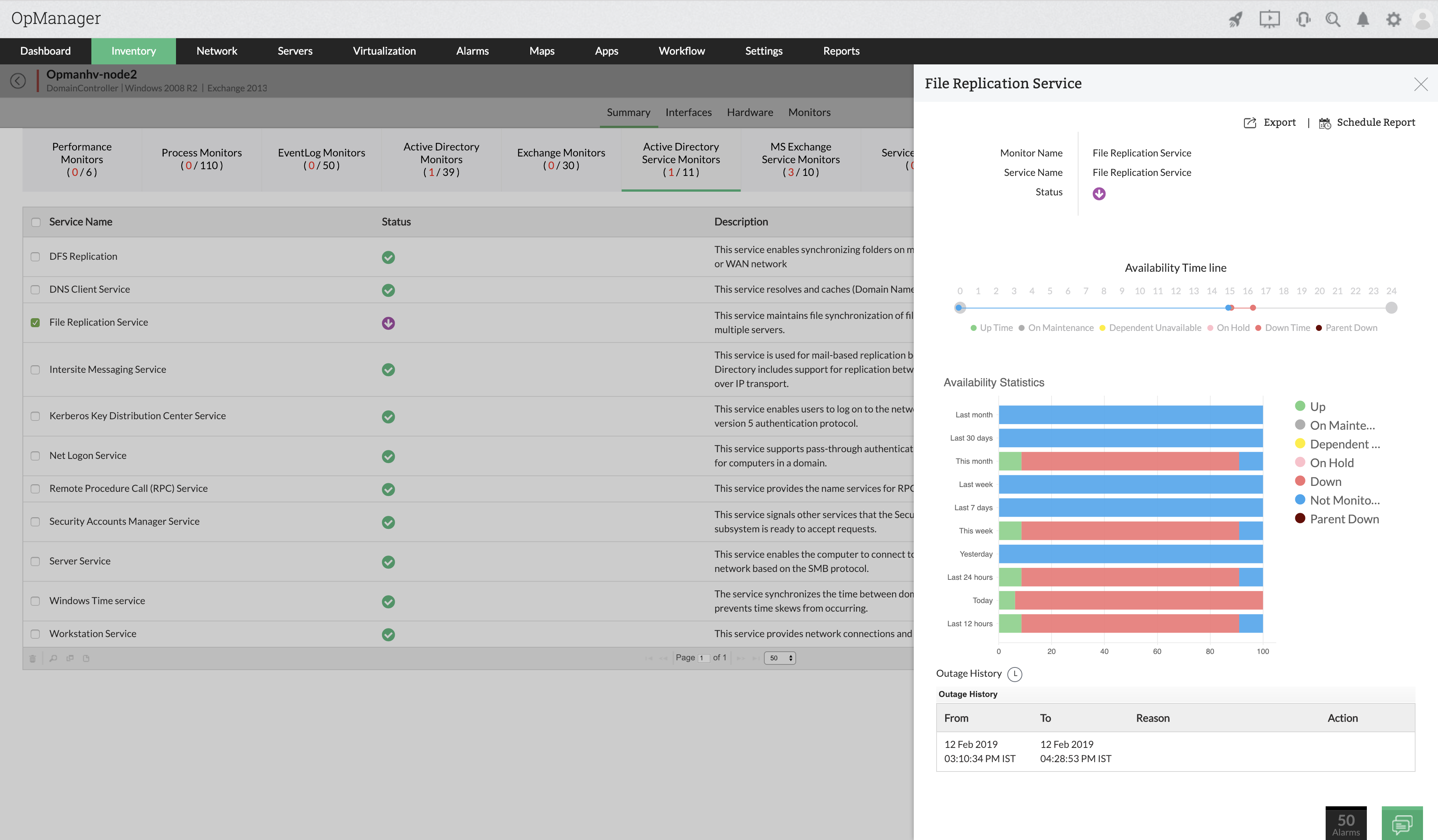Open the presentation screen icon in header
Image resolution: width=1438 pixels, height=840 pixels.
[1269, 19]
